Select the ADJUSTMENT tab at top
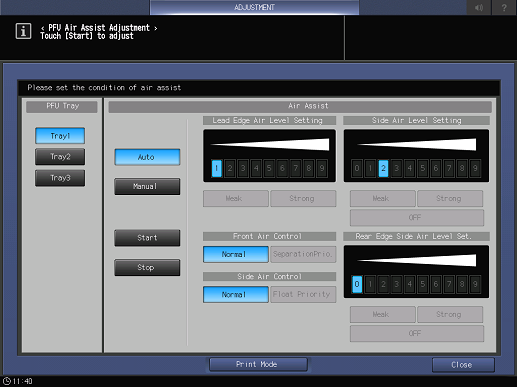 254,7
